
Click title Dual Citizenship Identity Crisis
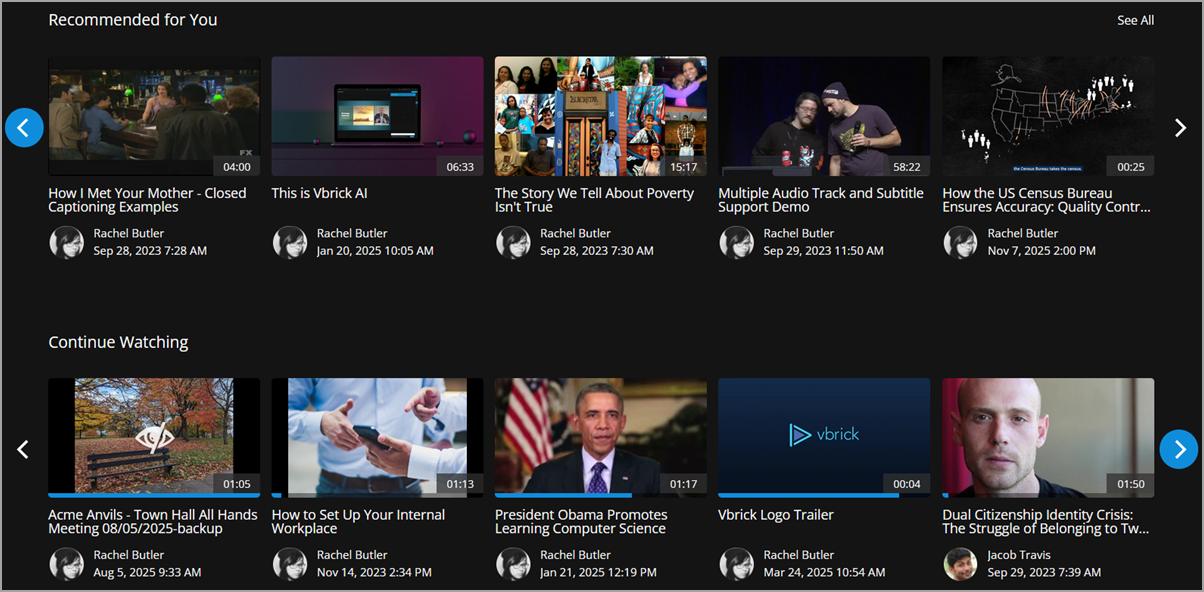(1044, 521)
